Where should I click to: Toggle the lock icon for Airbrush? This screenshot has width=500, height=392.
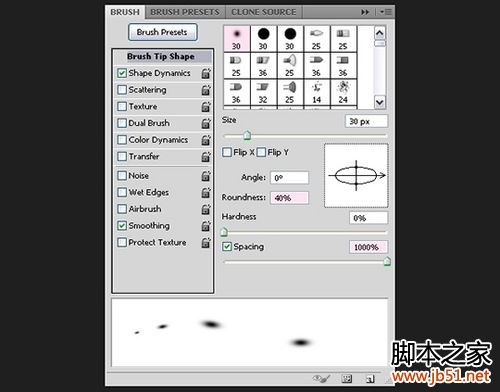coord(206,209)
